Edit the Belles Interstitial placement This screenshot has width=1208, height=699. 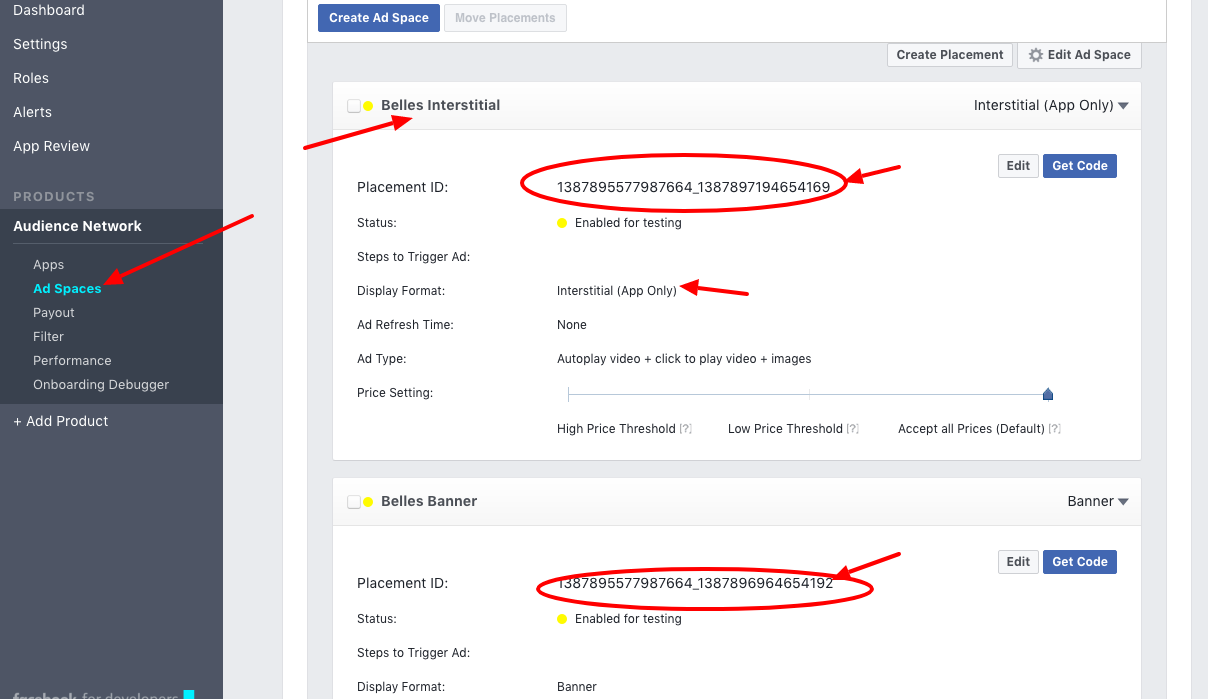[x=1018, y=166]
